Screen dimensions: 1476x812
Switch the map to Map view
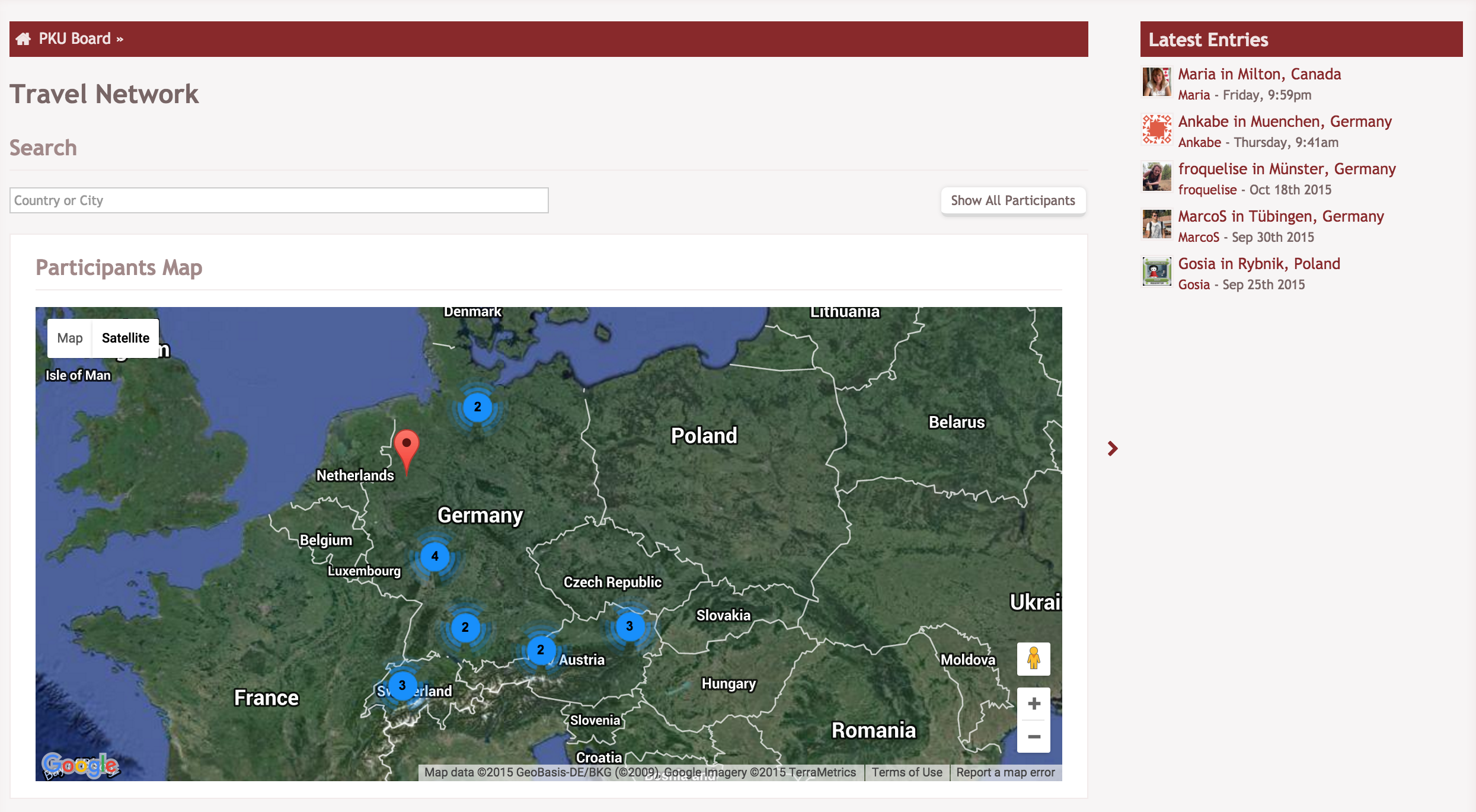[x=70, y=338]
